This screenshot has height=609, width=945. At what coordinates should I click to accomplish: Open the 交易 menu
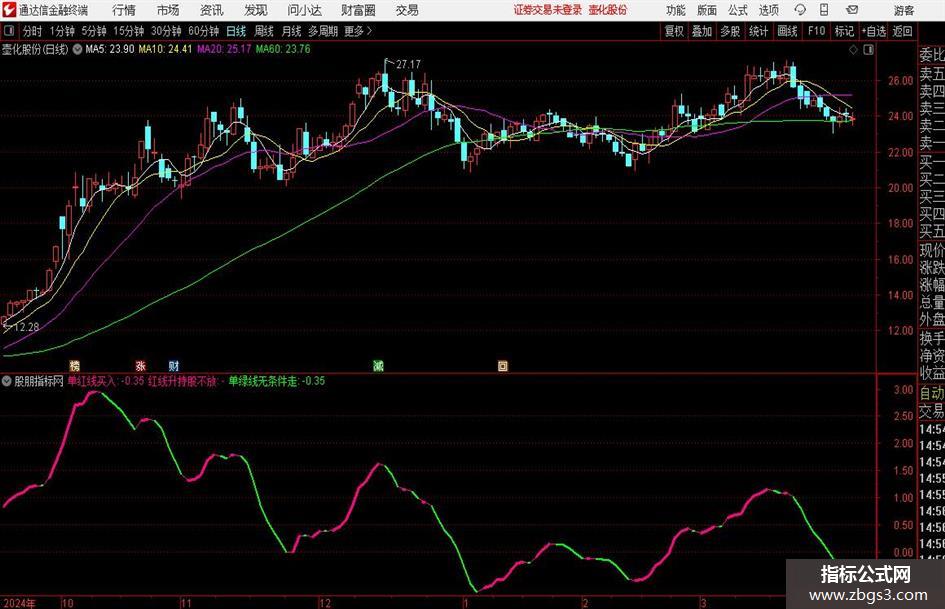coord(407,10)
